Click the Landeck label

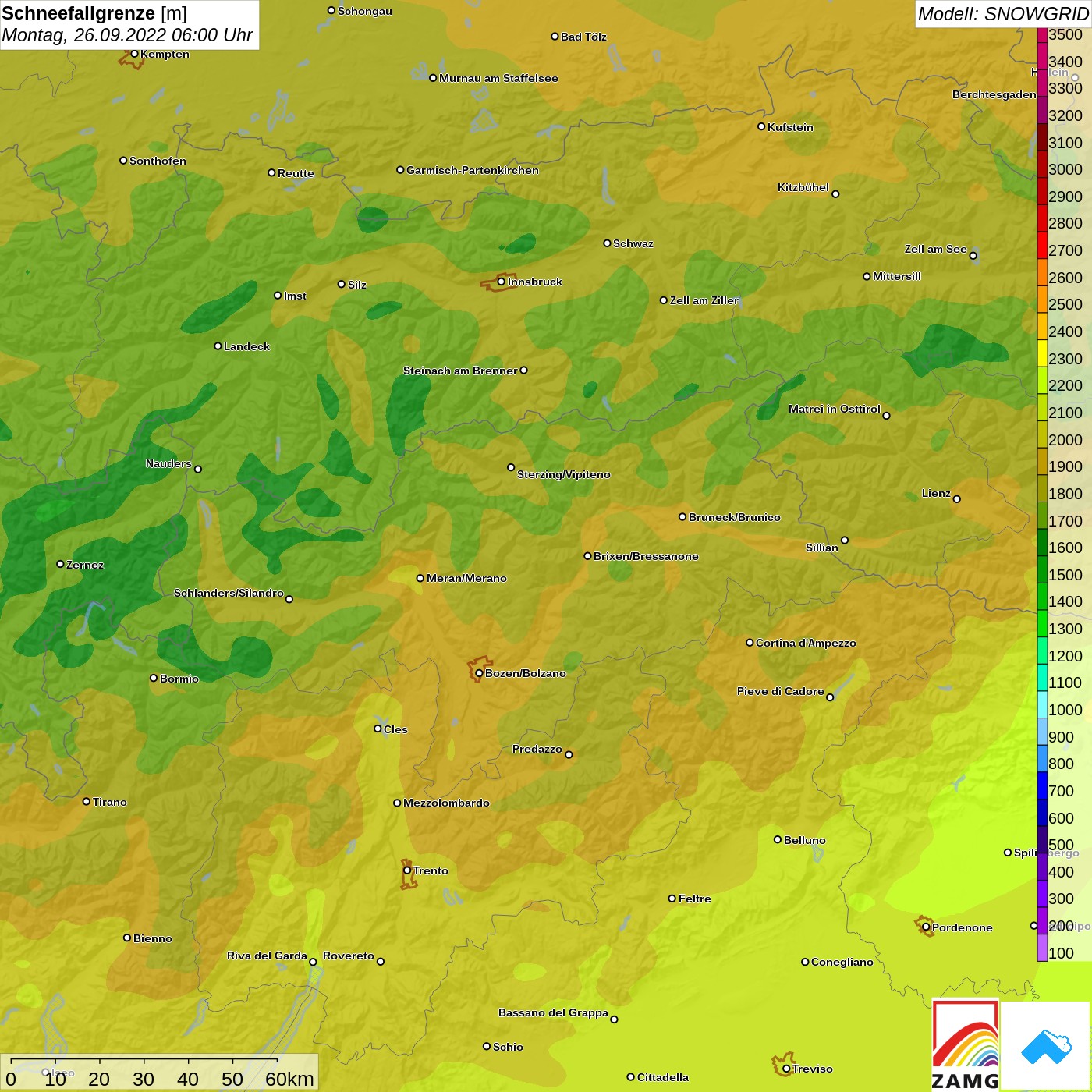click(x=246, y=346)
